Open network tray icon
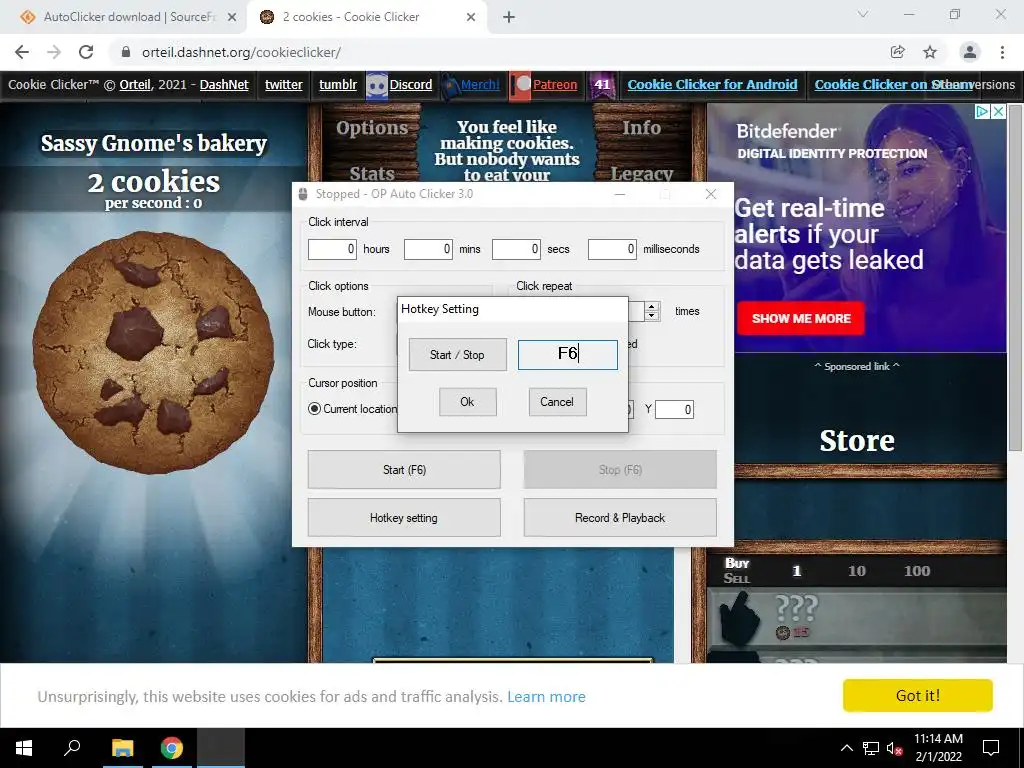The width and height of the screenshot is (1024, 768). [x=871, y=748]
